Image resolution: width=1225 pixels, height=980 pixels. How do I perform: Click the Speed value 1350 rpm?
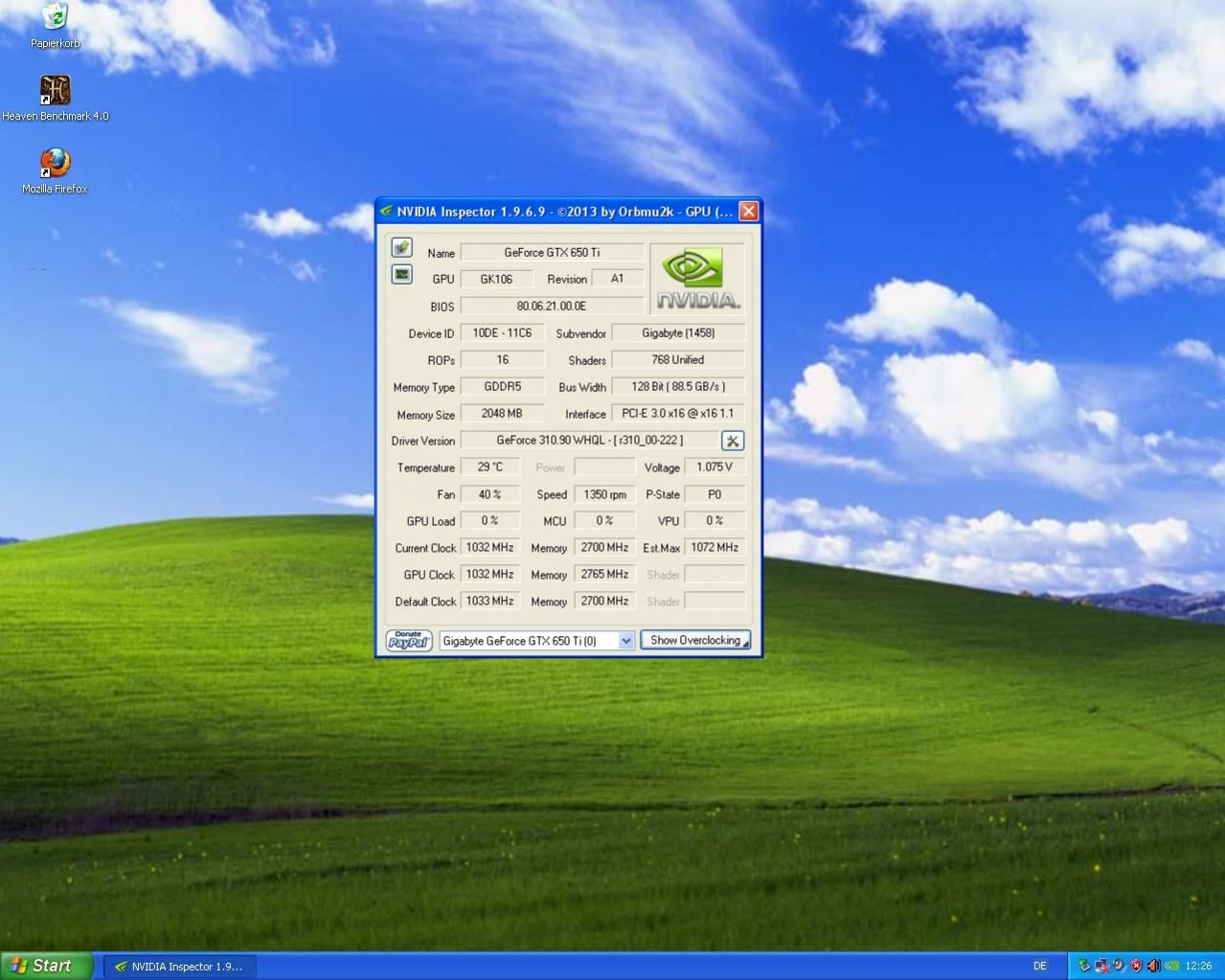pos(605,494)
